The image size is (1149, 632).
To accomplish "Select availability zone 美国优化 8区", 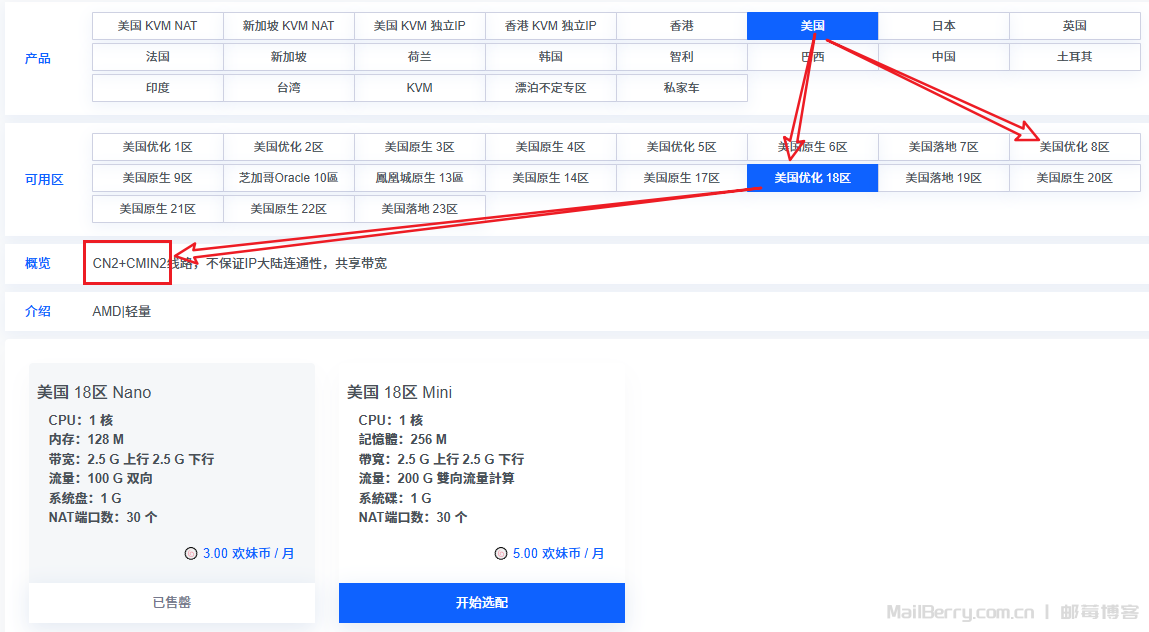I will (x=1074, y=147).
